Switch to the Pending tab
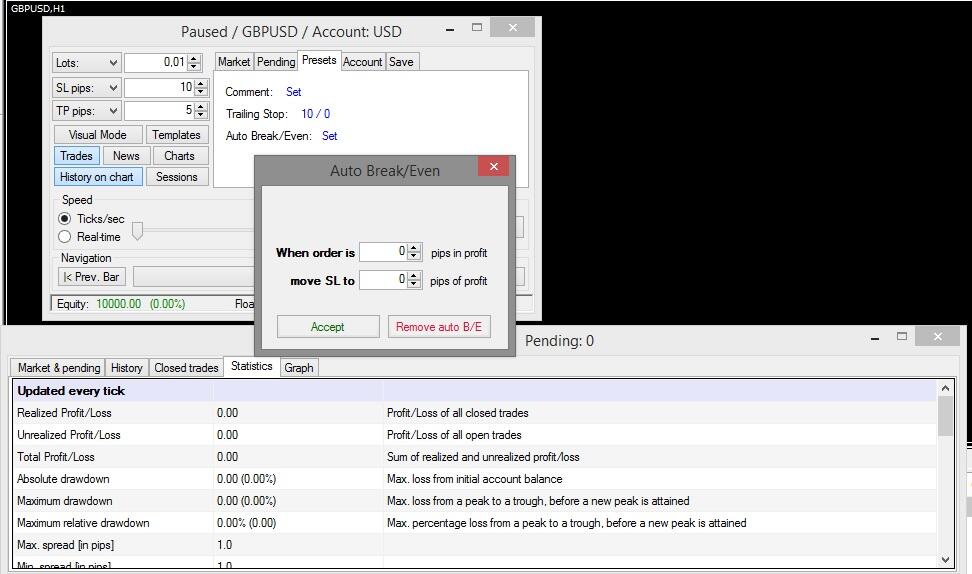 pos(276,62)
